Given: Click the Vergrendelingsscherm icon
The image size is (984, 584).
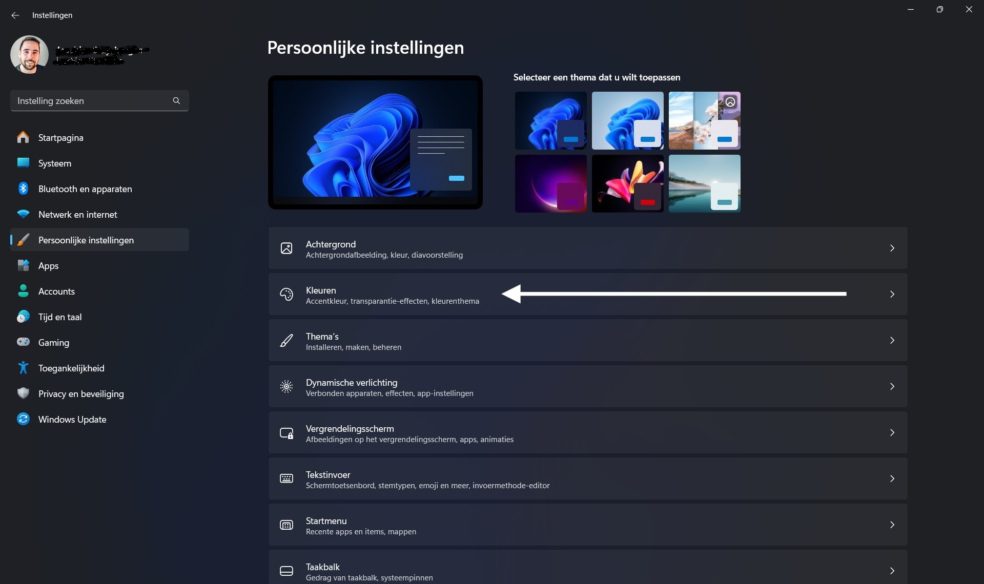Looking at the screenshot, I should (286, 433).
